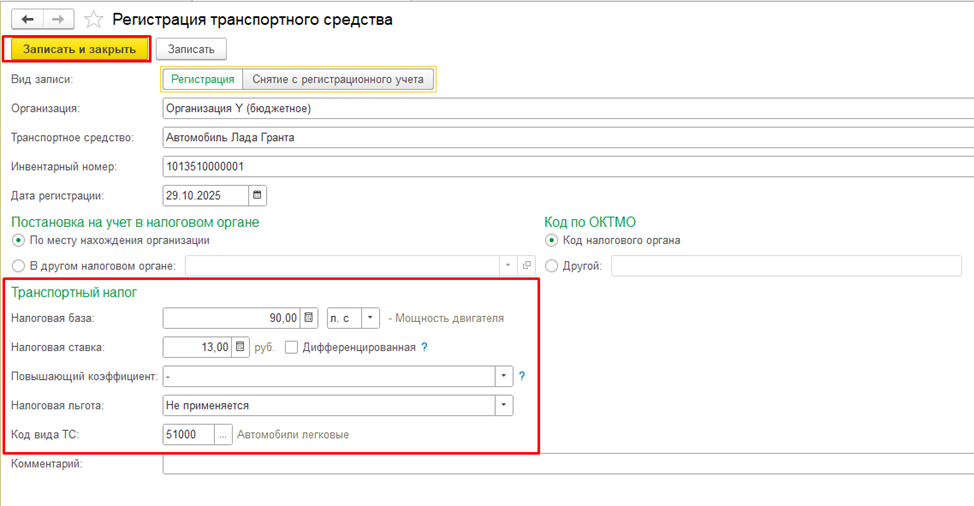Click the other tax authority input field

pyautogui.click(x=342, y=266)
